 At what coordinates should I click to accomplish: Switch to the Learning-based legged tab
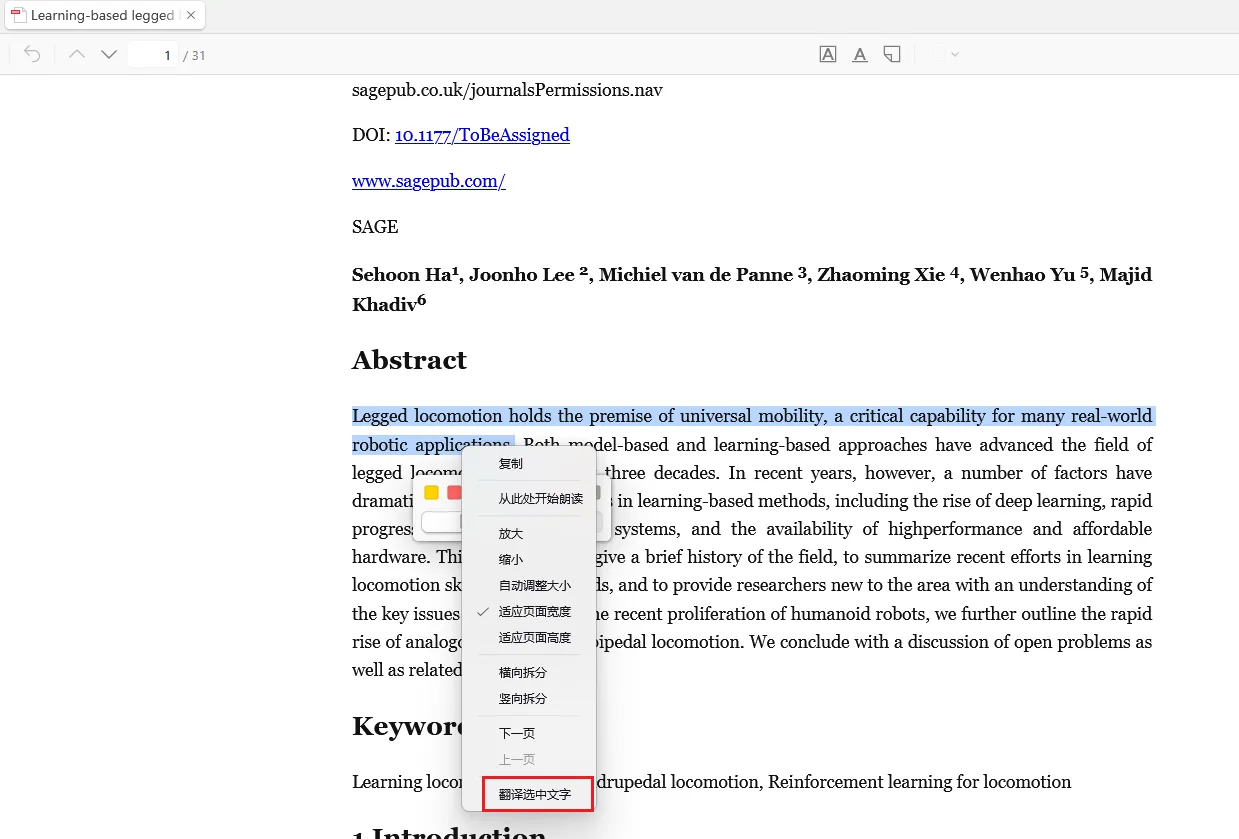105,15
